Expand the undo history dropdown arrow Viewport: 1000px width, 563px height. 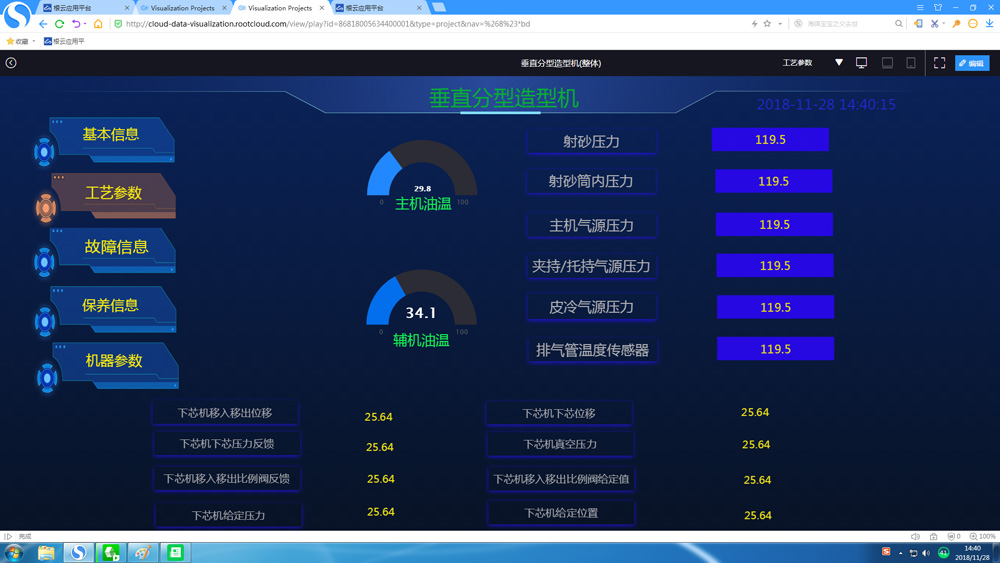[85, 24]
